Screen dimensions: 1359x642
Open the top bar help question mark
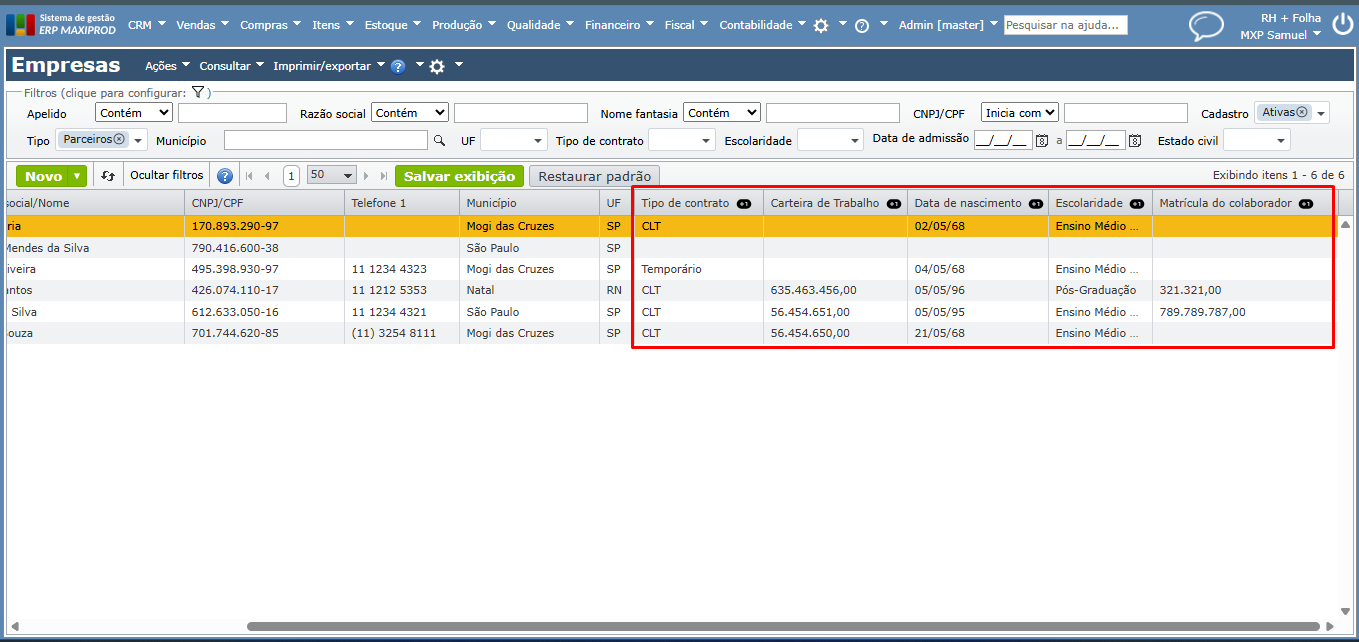coord(862,25)
